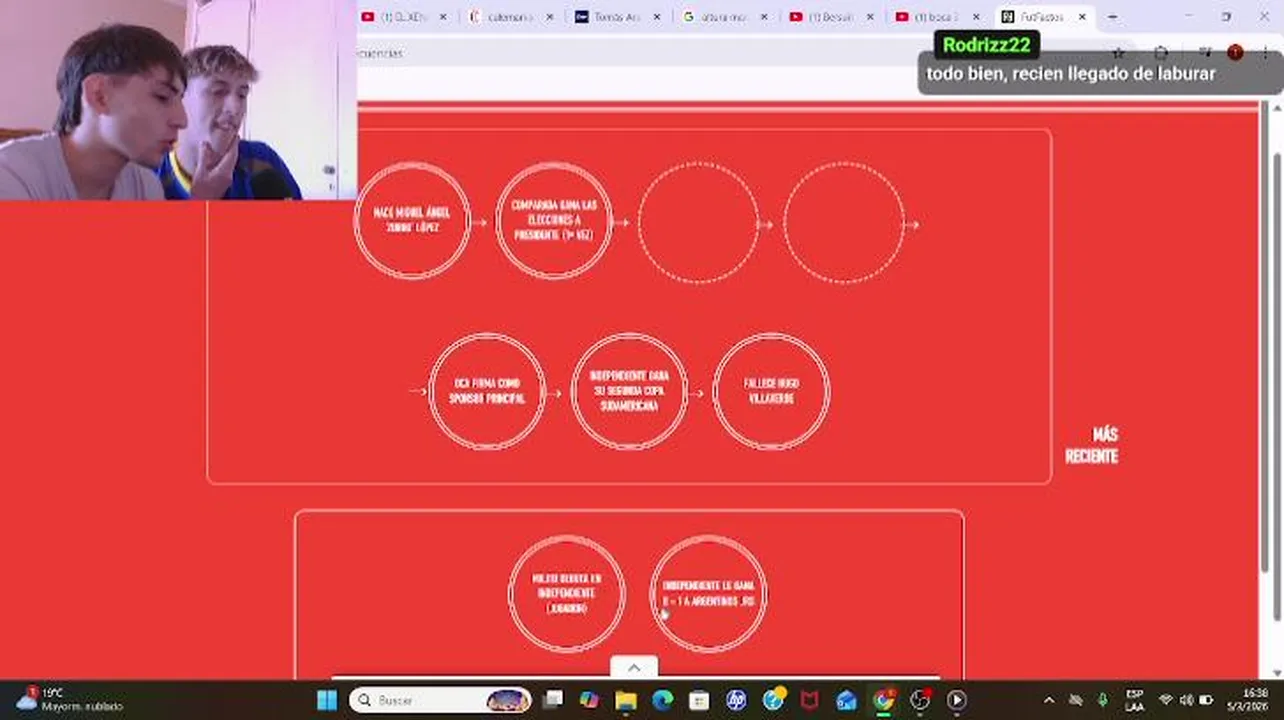Select the 'OCA firma como sponsor principal' circle
This screenshot has height=720, width=1284.
pyautogui.click(x=487, y=391)
